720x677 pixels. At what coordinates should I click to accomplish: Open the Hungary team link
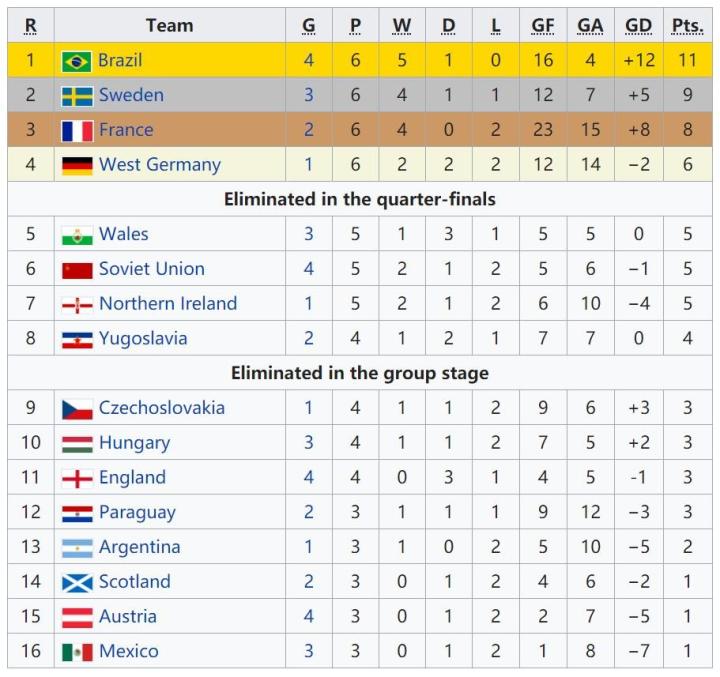pos(134,443)
